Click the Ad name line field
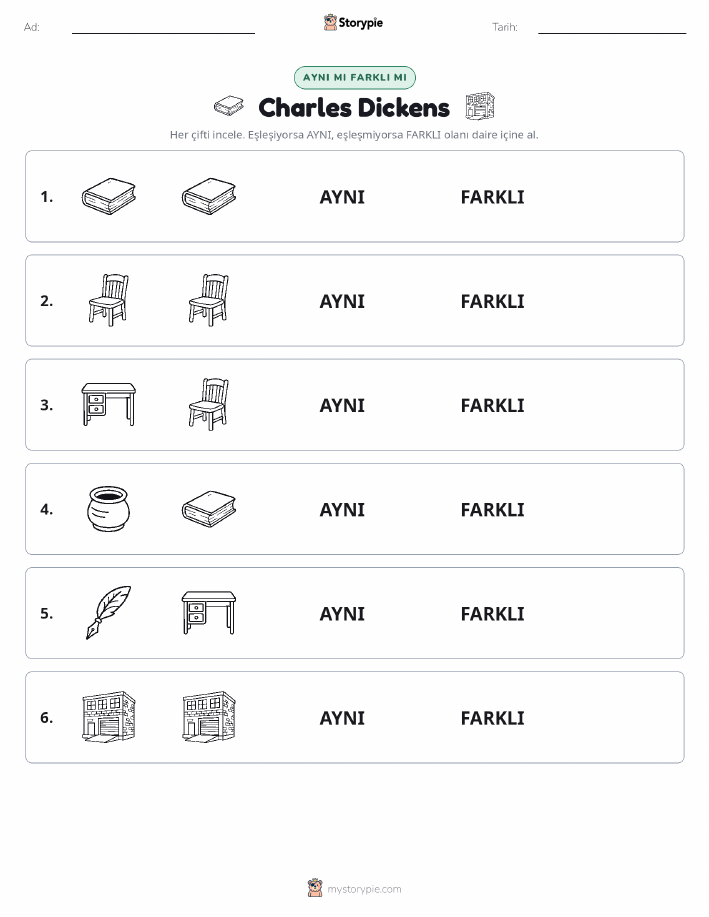 [163, 28]
